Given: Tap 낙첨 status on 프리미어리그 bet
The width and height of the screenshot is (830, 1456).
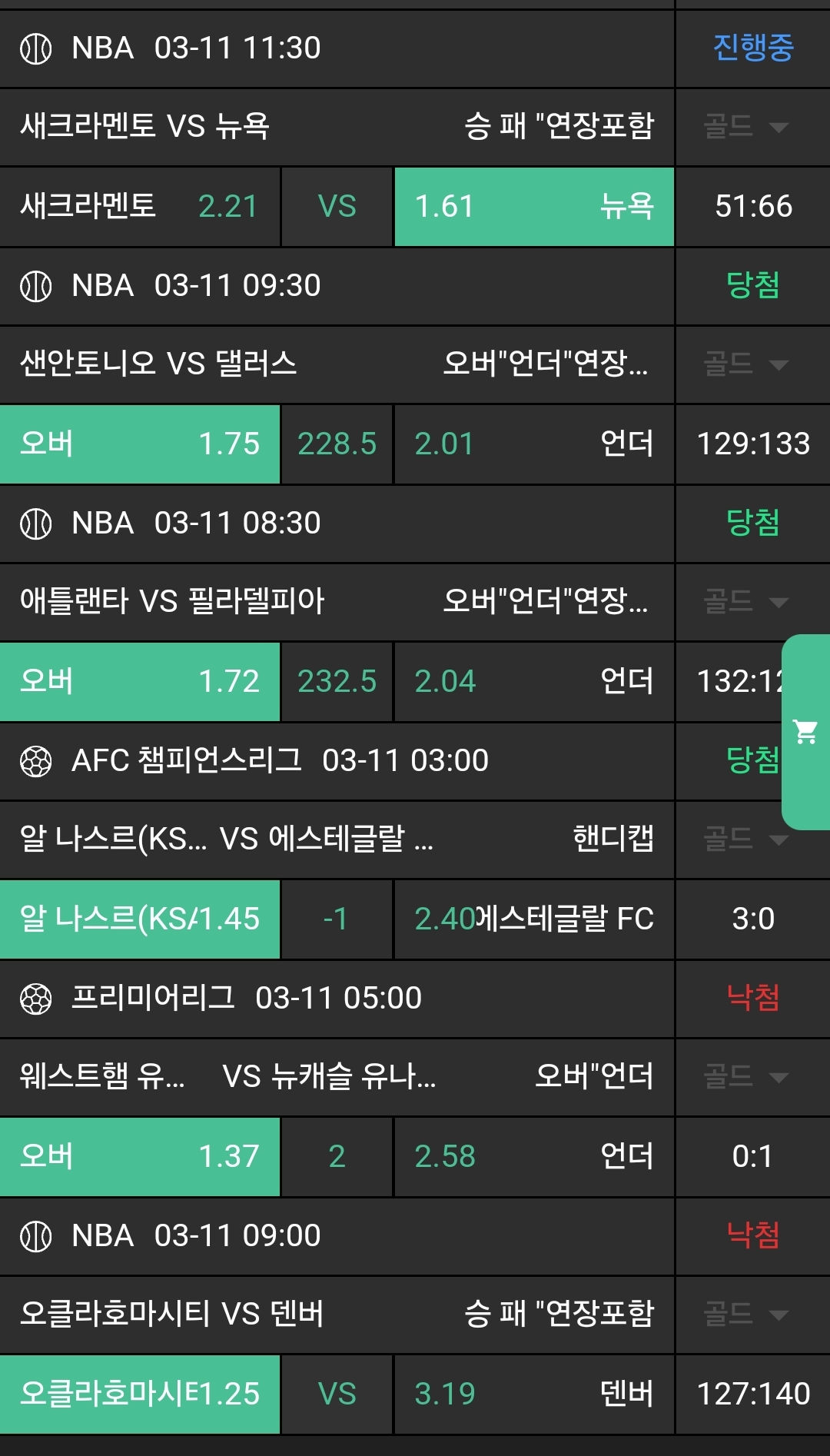Looking at the screenshot, I should click(x=752, y=998).
